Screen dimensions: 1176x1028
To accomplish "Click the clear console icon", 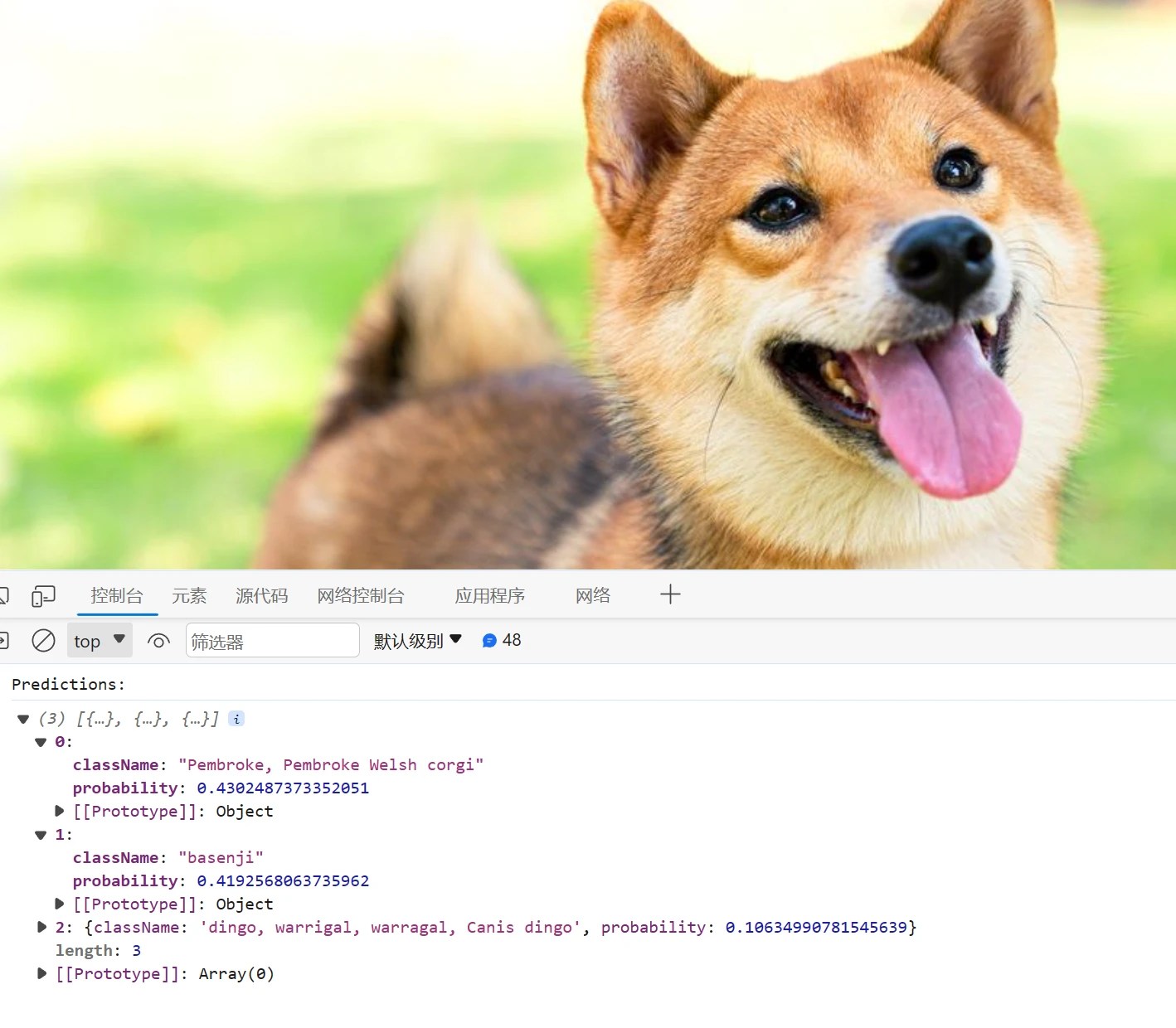I will point(44,640).
